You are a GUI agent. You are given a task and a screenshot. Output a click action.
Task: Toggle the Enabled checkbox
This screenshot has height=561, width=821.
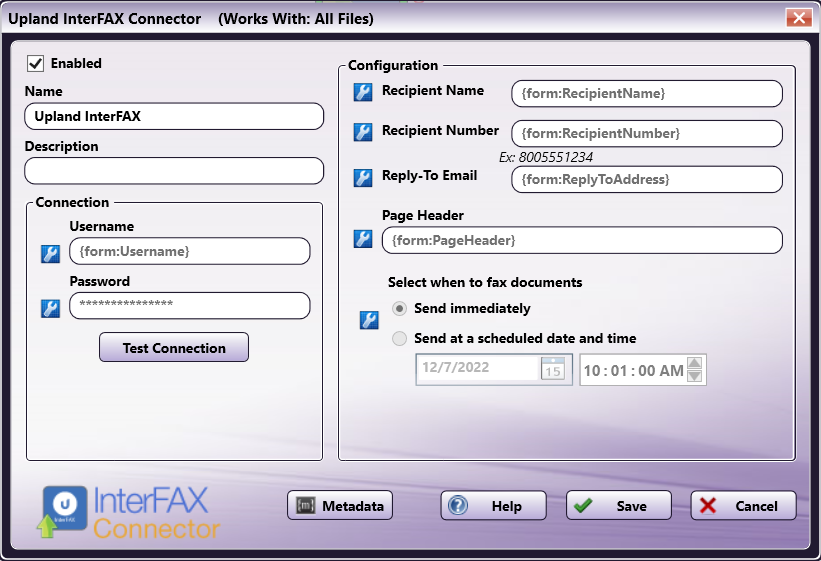click(x=36, y=63)
